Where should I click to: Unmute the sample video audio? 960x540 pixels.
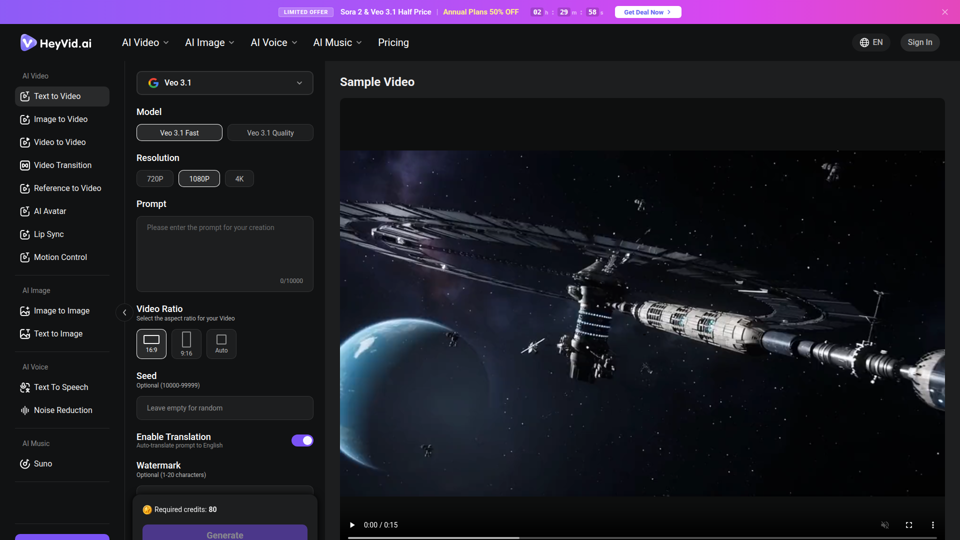pyautogui.click(x=885, y=525)
